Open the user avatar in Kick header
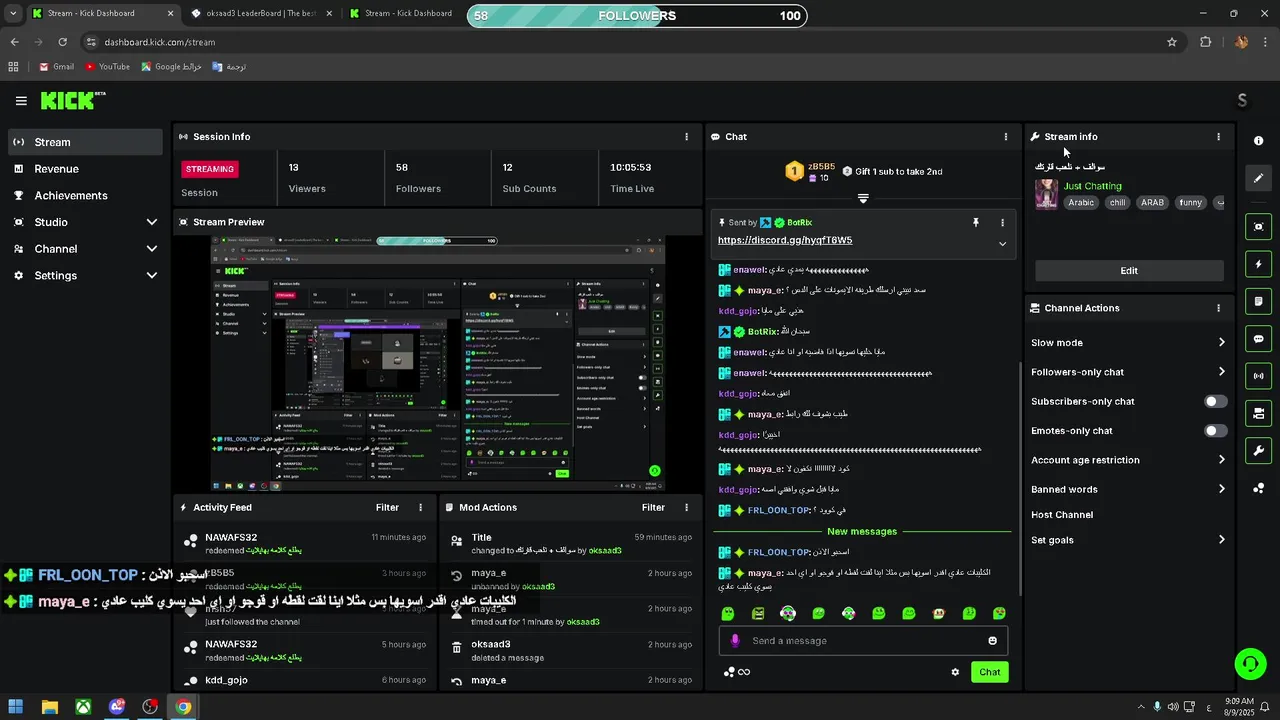 tap(1242, 100)
